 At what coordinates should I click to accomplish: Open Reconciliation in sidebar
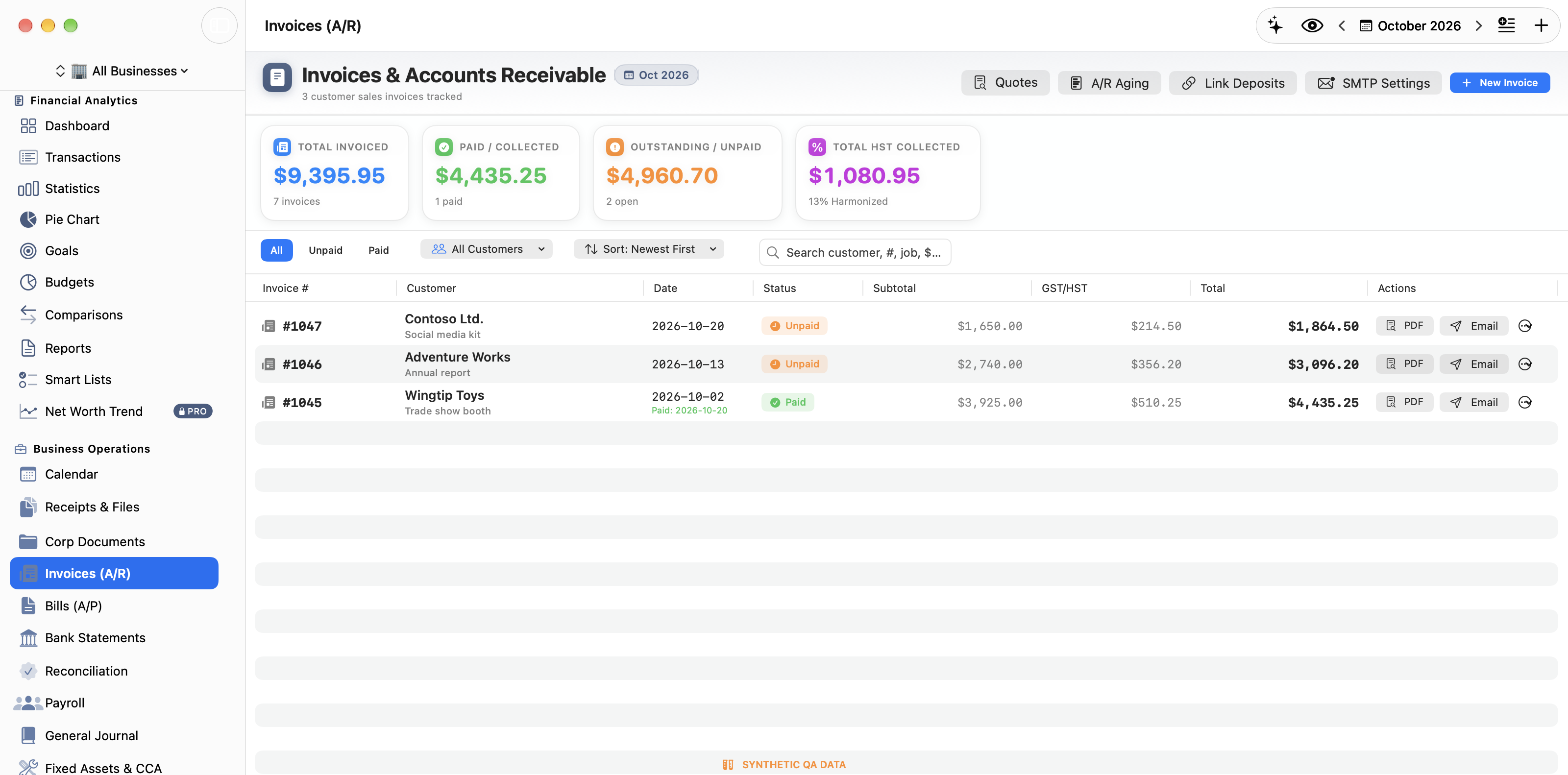[115, 671]
